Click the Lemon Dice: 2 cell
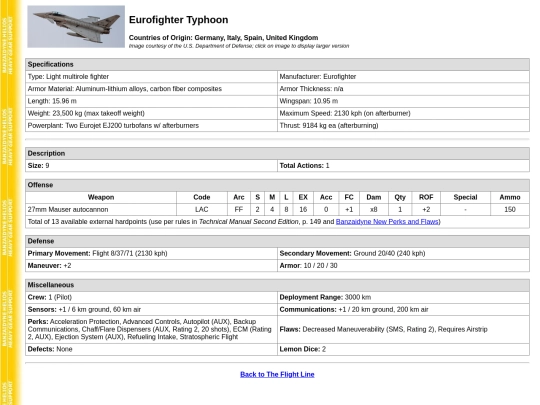The height and width of the screenshot is (405, 540). (403, 349)
